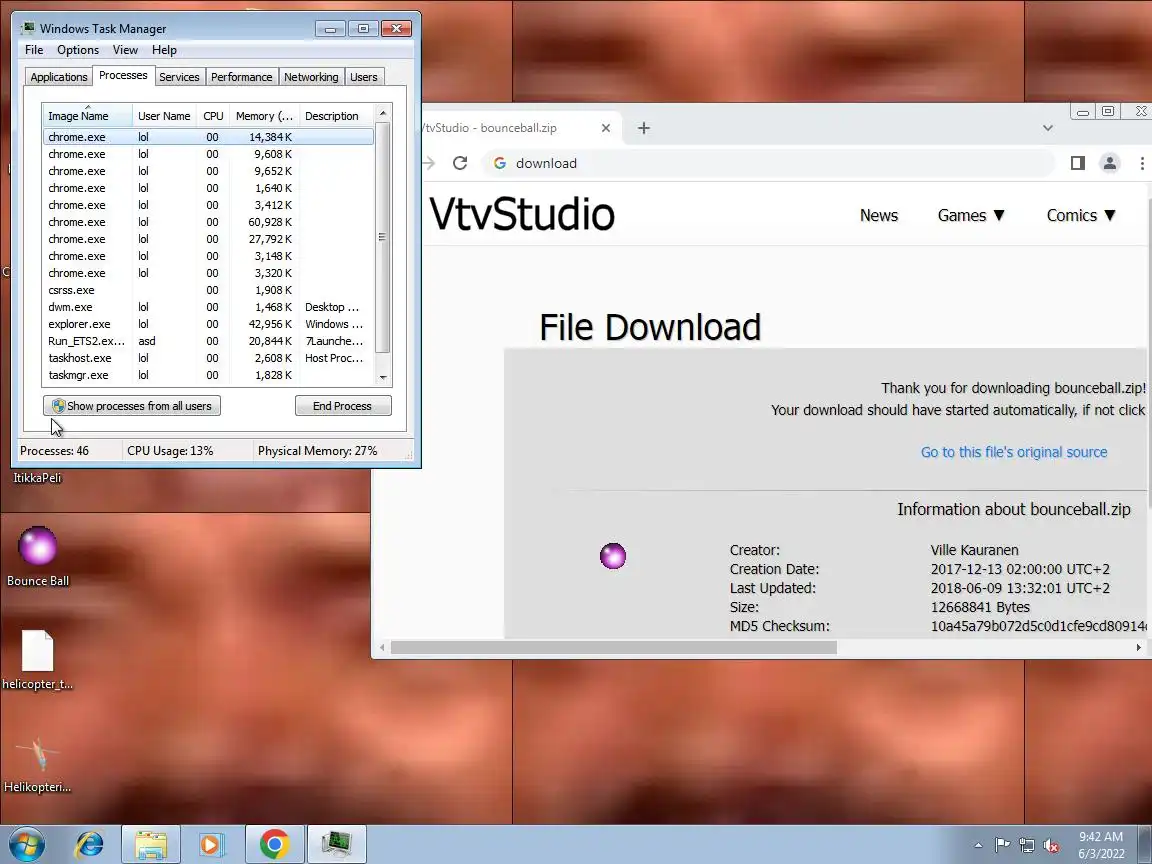Open Task Manager Help menu

click(x=165, y=50)
